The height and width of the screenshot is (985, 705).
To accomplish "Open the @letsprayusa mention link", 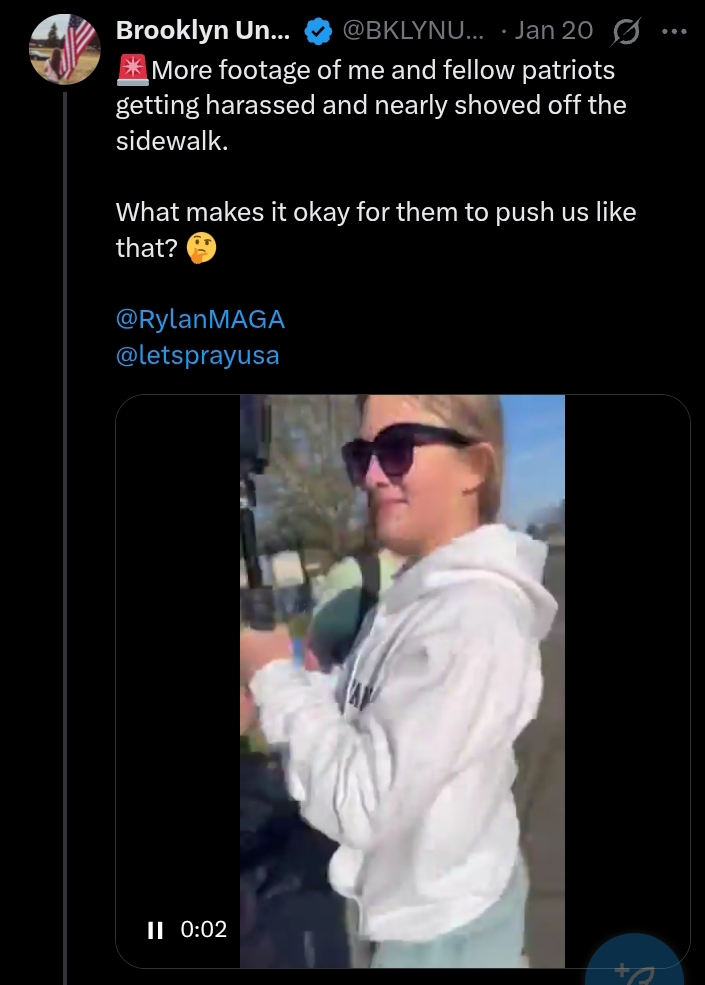I will (x=197, y=355).
